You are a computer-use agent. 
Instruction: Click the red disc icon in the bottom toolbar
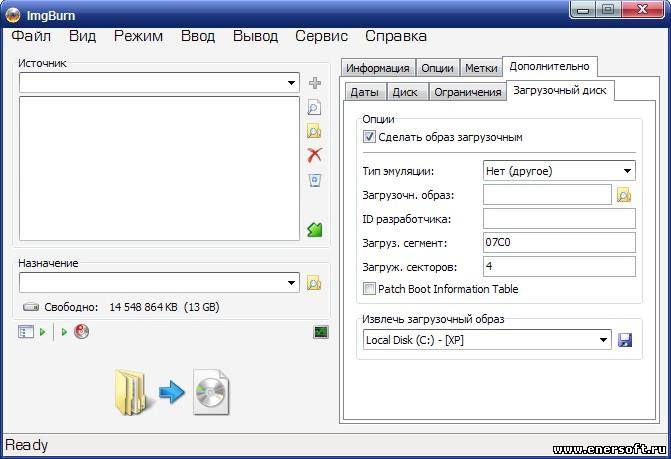(81, 332)
